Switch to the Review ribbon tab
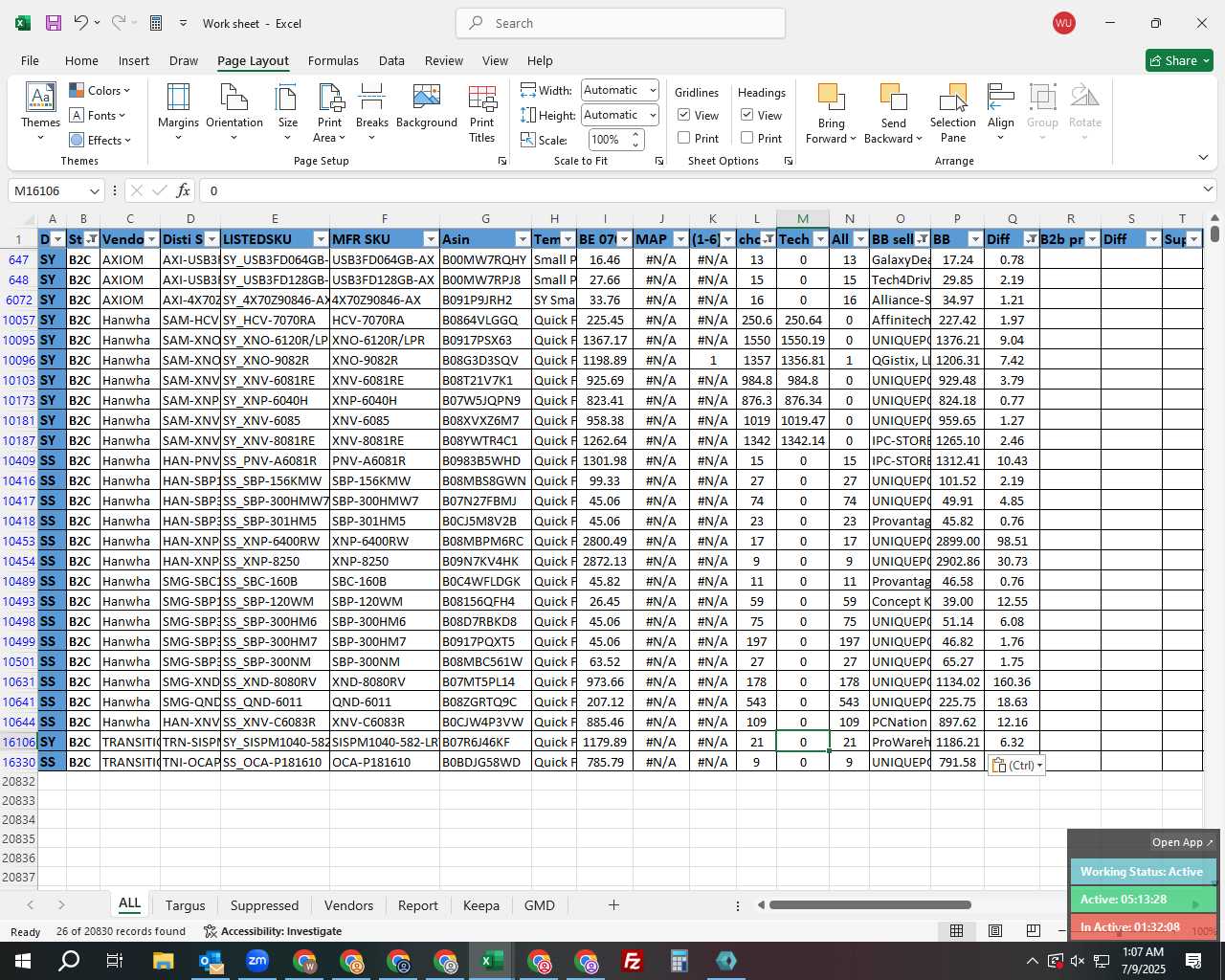 point(444,60)
